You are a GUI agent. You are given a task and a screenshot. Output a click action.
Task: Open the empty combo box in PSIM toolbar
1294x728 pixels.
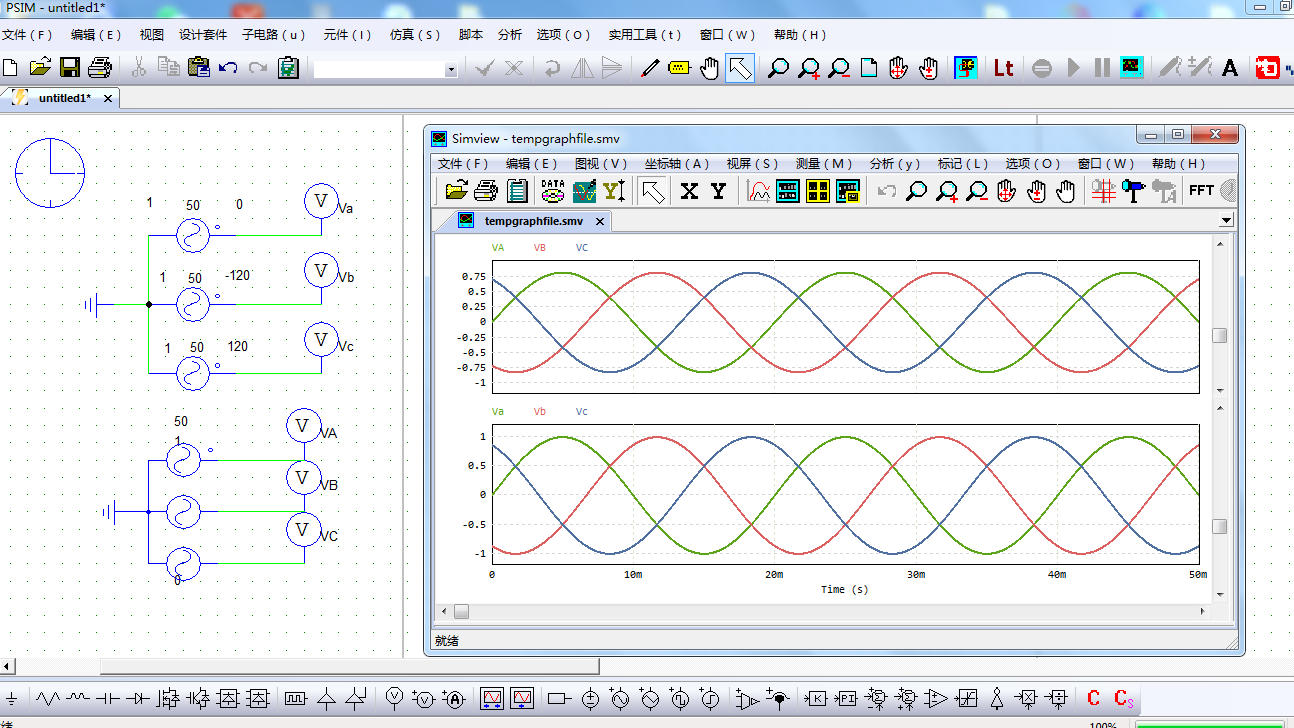(x=386, y=69)
